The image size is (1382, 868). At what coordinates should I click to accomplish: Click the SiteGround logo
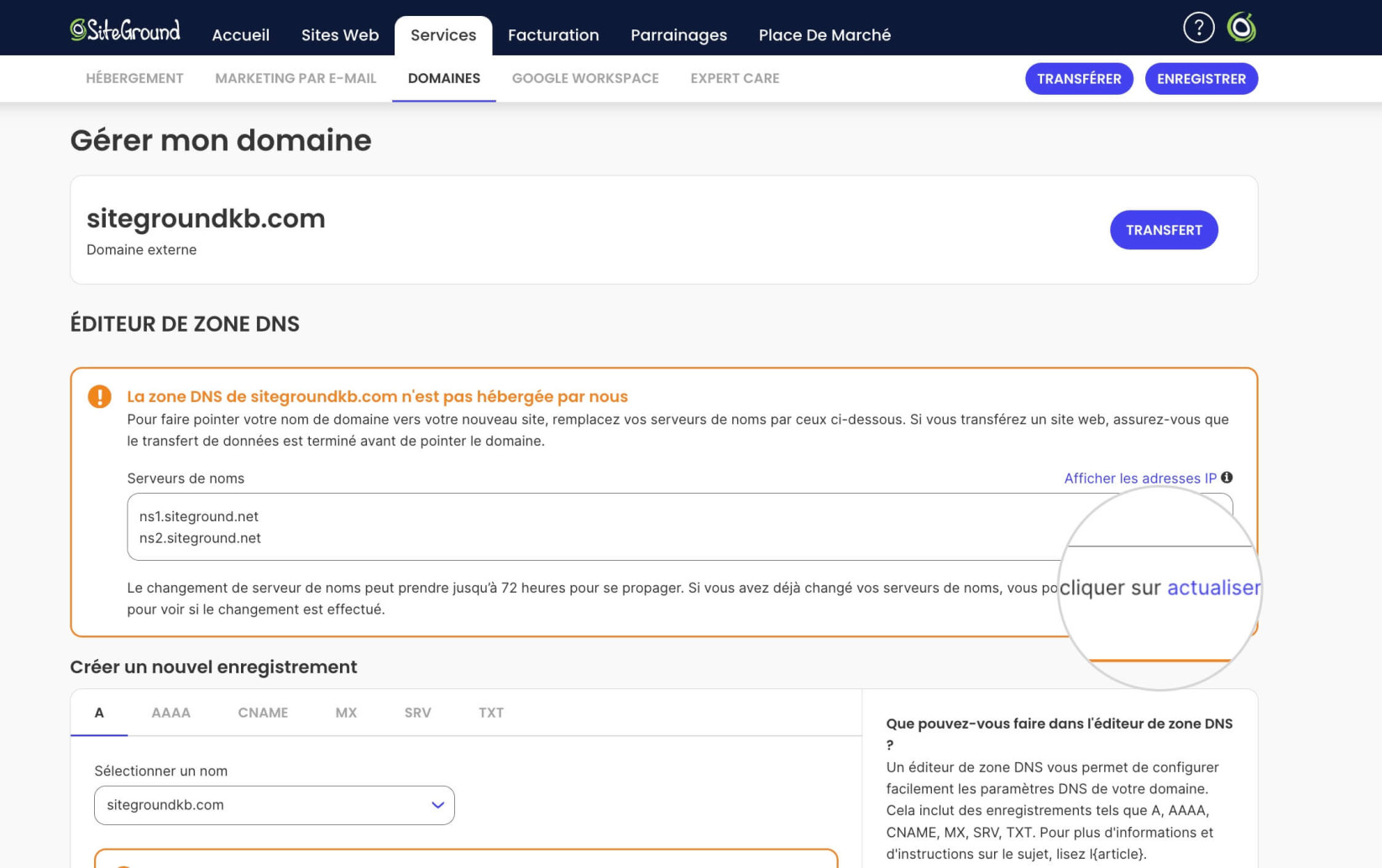[x=125, y=30]
